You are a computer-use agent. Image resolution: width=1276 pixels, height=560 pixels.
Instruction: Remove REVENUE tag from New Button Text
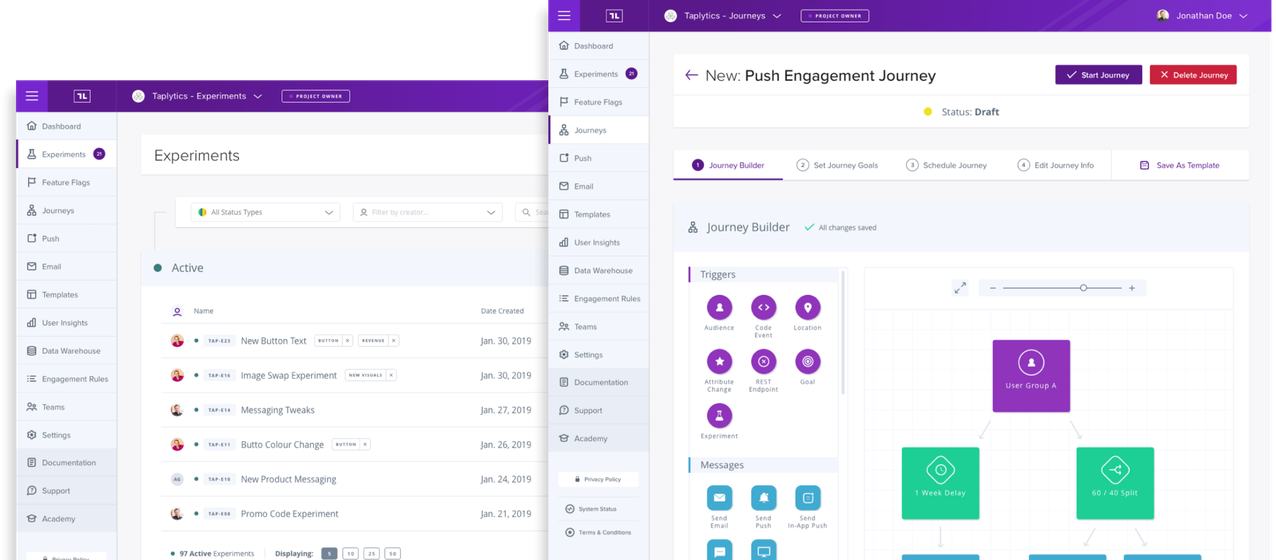(x=394, y=341)
